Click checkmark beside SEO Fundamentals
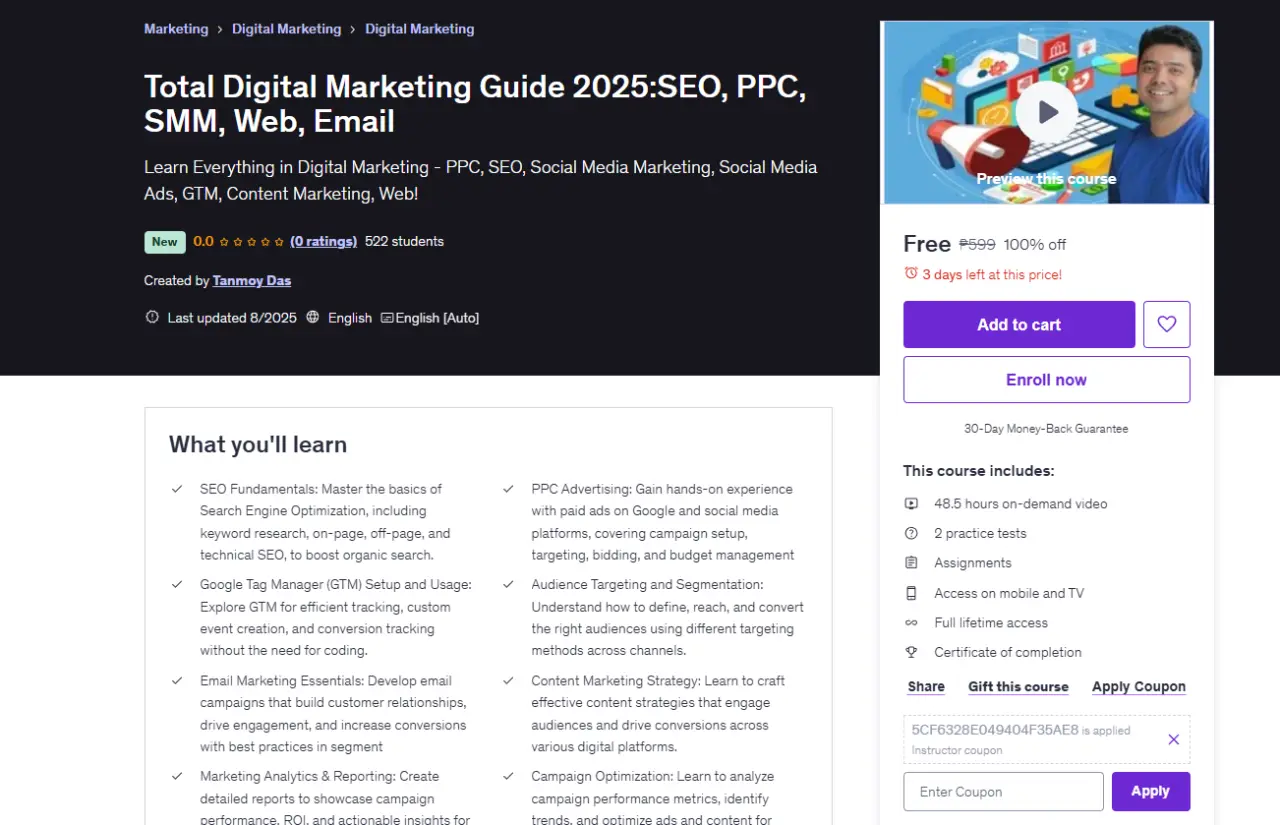Screen dimensions: 1280x825 coord(177,489)
